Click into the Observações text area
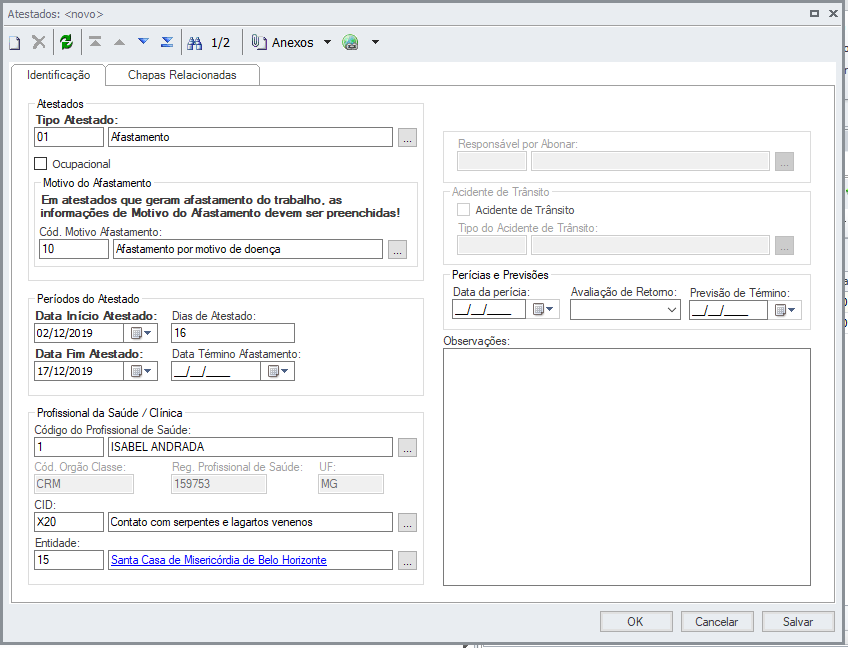 626,466
